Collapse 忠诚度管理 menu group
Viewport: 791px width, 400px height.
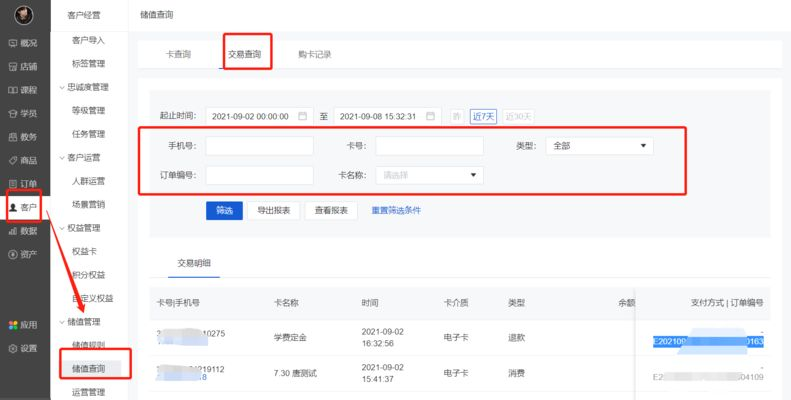[62, 87]
